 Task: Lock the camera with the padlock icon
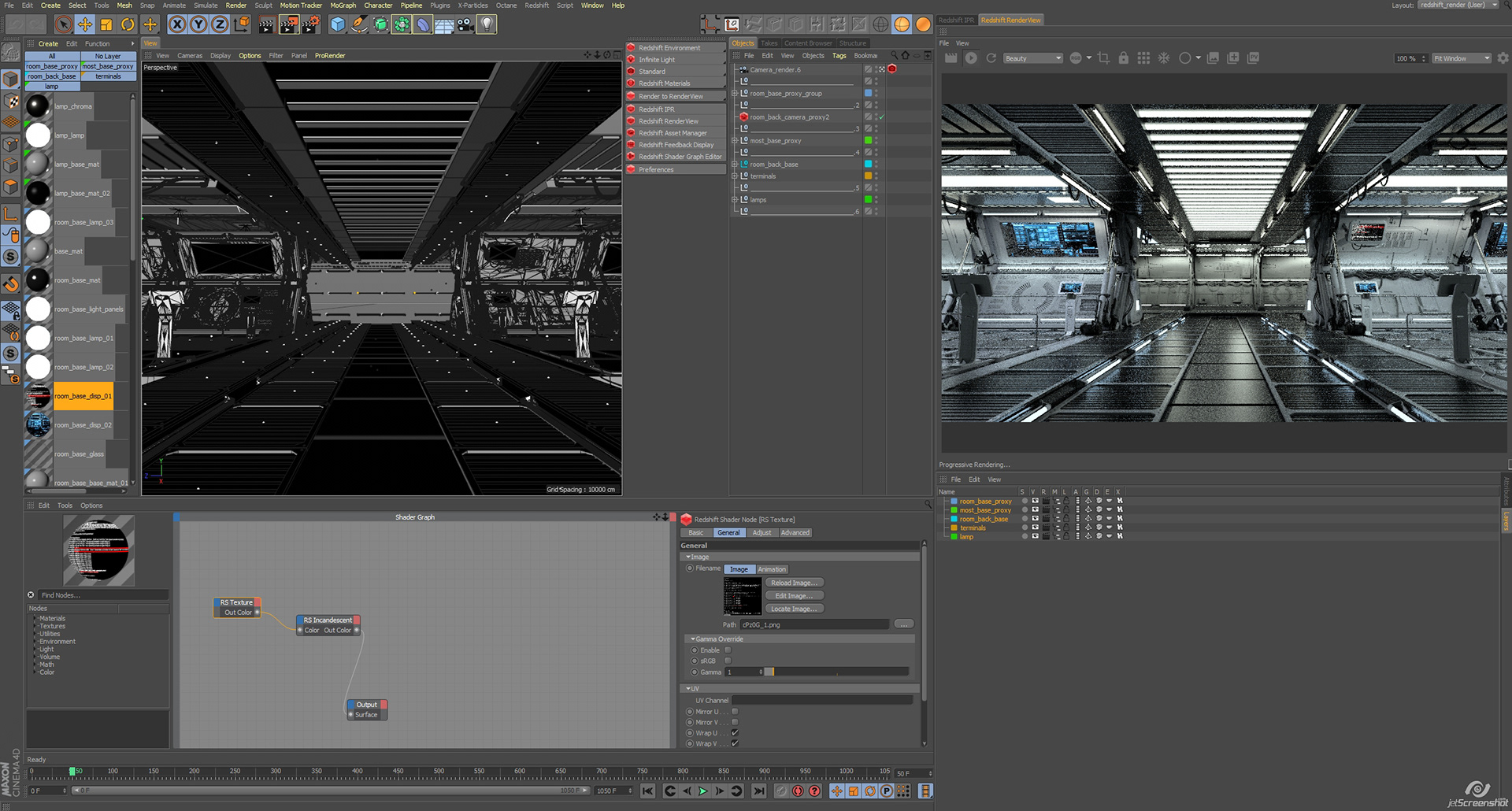(x=1124, y=58)
